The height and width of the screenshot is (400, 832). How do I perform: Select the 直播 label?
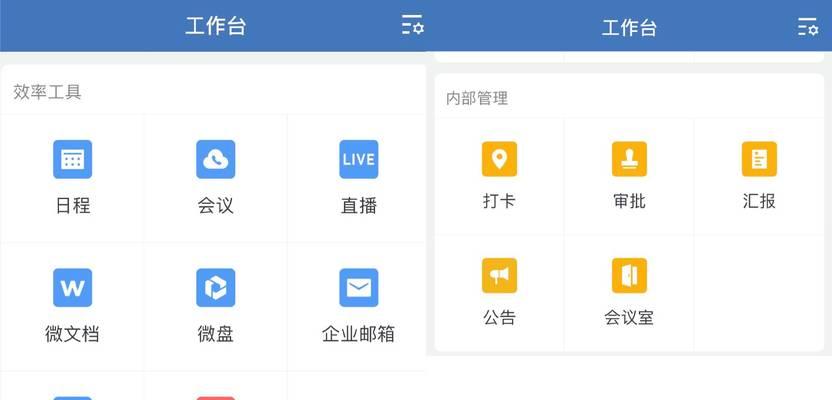pyautogui.click(x=359, y=205)
